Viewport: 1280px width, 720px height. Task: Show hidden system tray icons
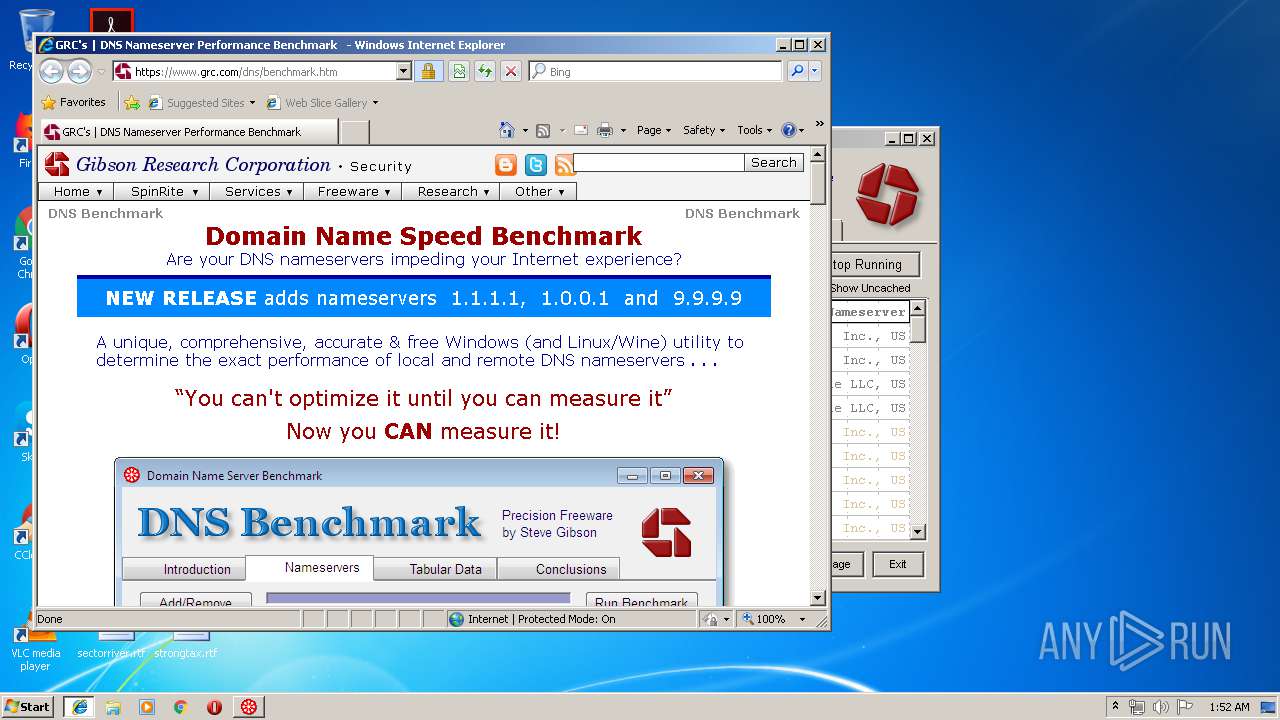pos(1115,706)
